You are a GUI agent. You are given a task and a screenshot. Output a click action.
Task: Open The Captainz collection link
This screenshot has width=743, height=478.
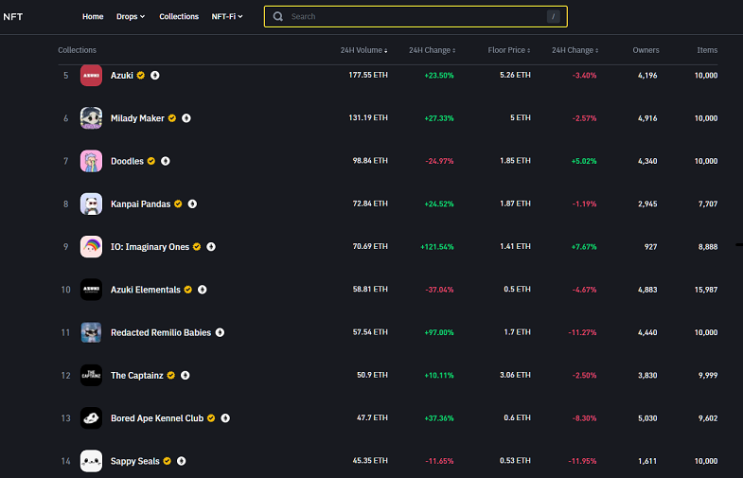[137, 376]
